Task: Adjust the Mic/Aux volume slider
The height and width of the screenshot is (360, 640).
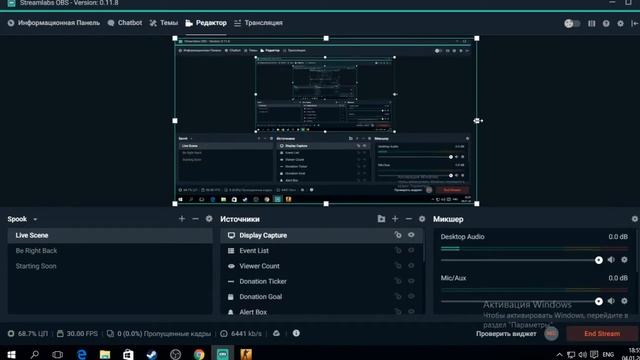Action: click(520, 301)
